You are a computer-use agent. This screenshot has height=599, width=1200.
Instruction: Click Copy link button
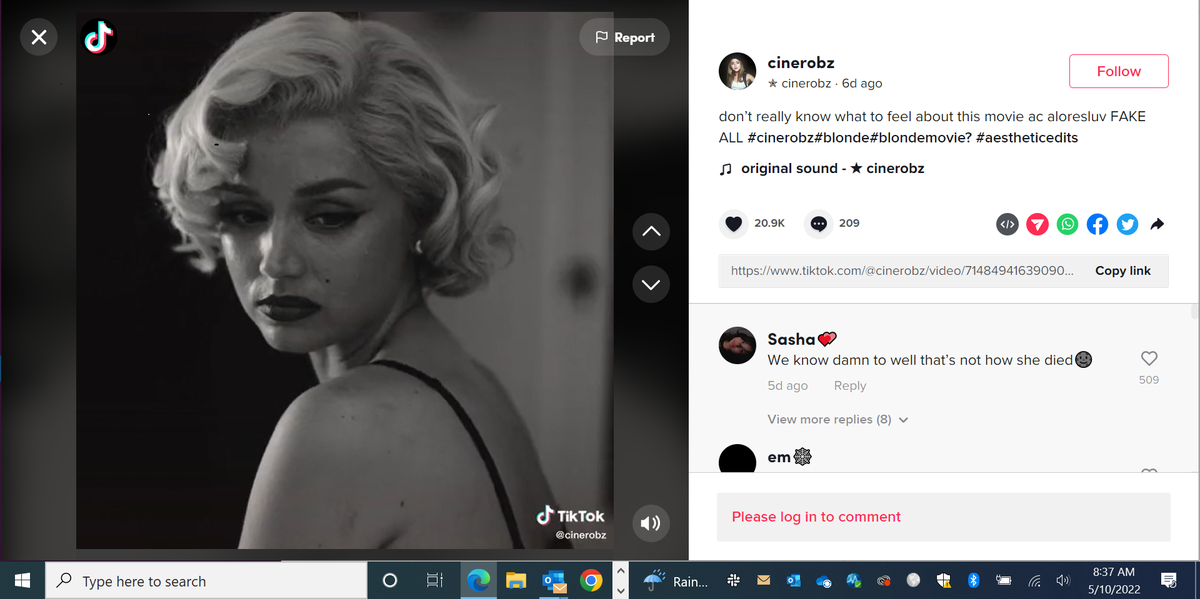[1122, 271]
